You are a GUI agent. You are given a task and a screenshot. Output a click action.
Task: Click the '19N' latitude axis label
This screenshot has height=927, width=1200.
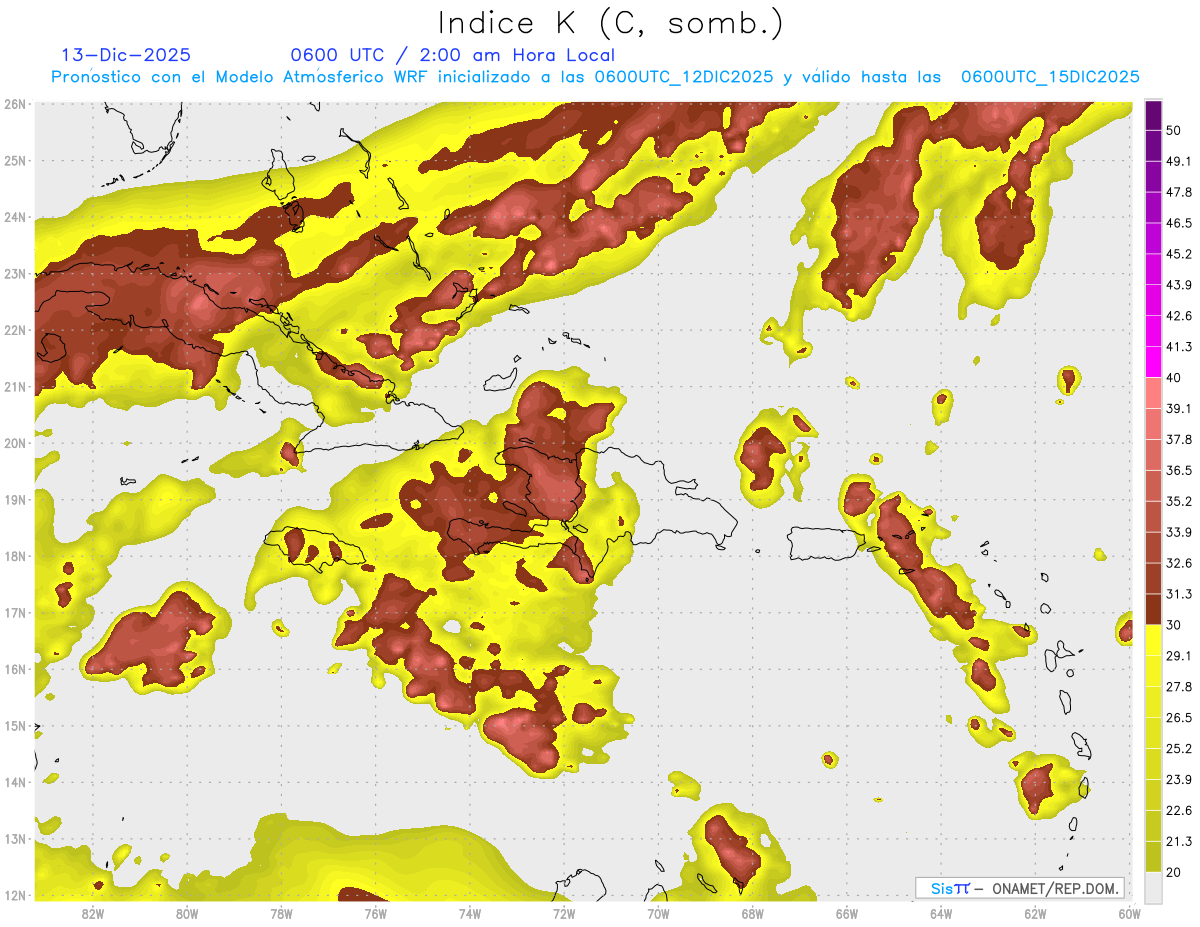[x=15, y=499]
